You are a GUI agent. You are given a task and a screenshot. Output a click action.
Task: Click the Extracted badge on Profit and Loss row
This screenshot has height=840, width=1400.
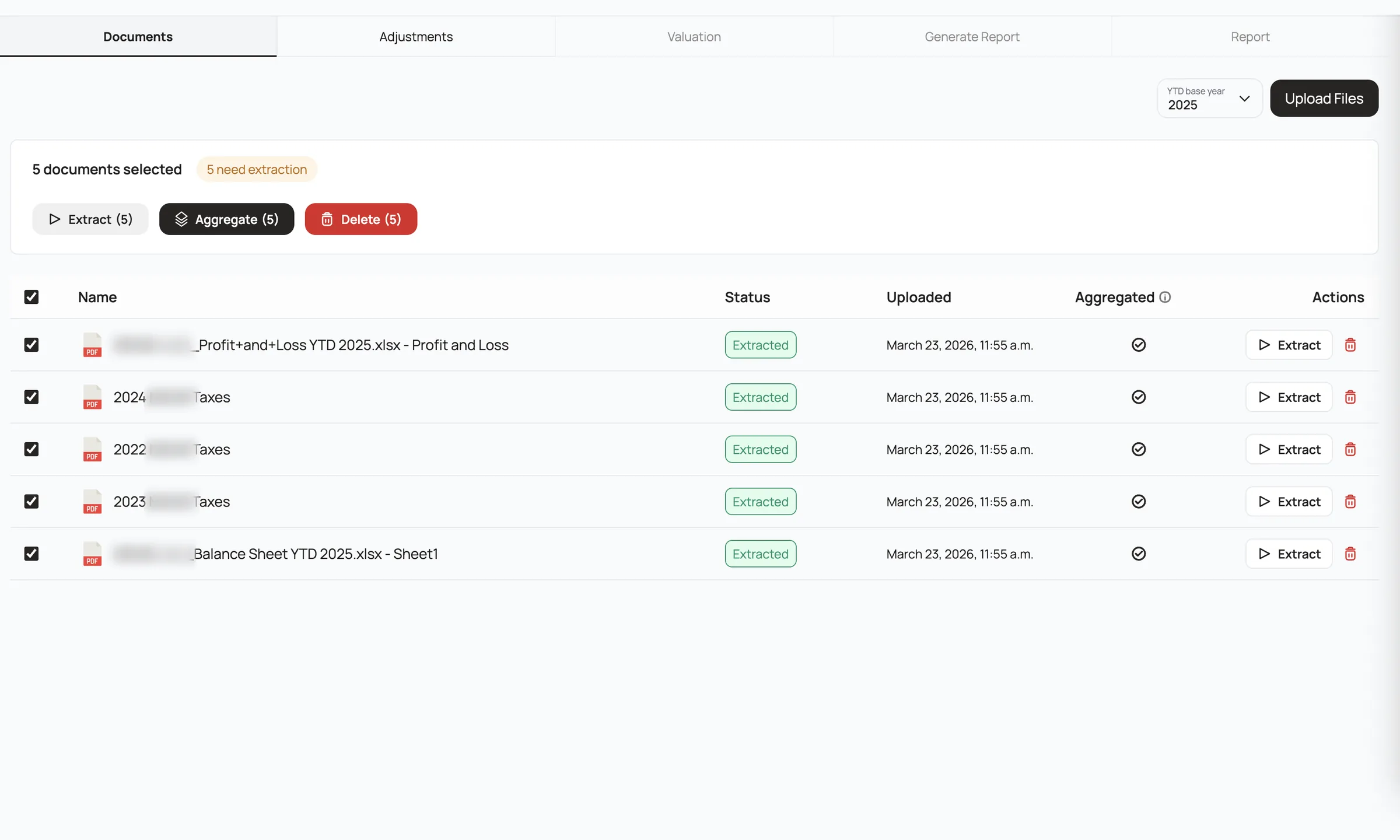pos(761,345)
